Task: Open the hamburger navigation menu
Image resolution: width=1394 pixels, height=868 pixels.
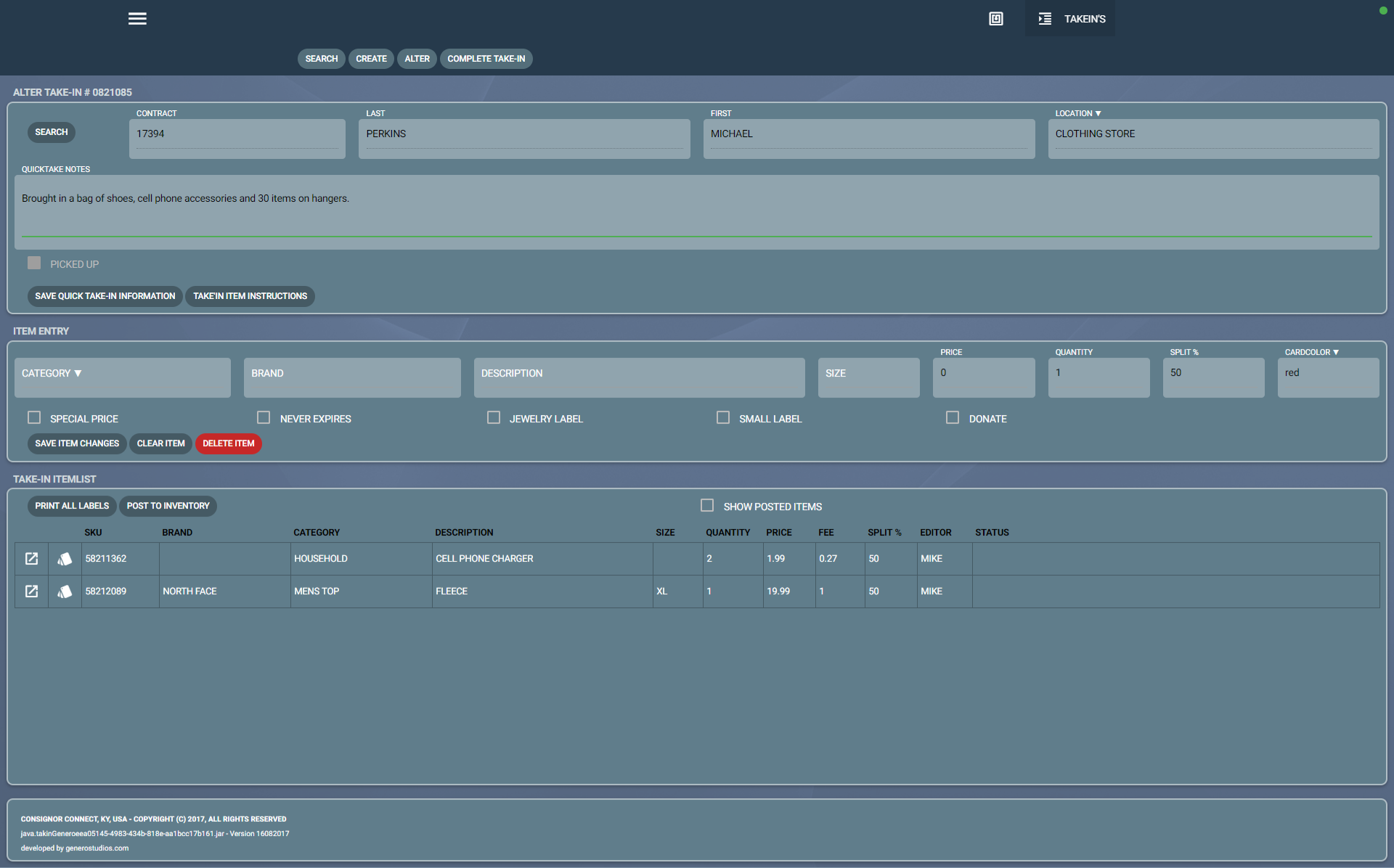Action: [x=137, y=19]
